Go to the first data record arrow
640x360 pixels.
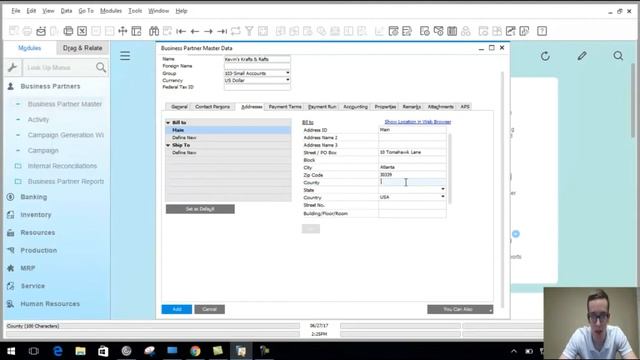click(x=181, y=31)
